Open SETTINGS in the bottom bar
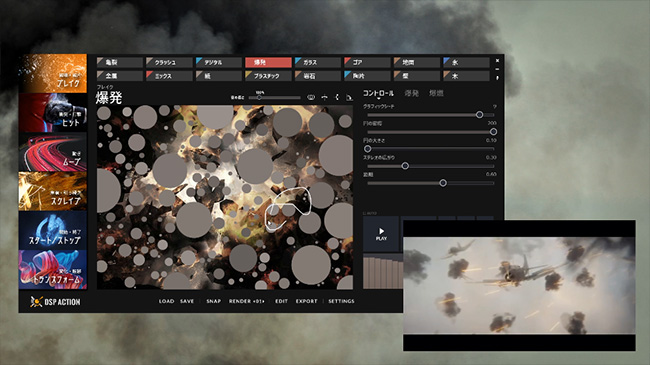 click(x=341, y=301)
